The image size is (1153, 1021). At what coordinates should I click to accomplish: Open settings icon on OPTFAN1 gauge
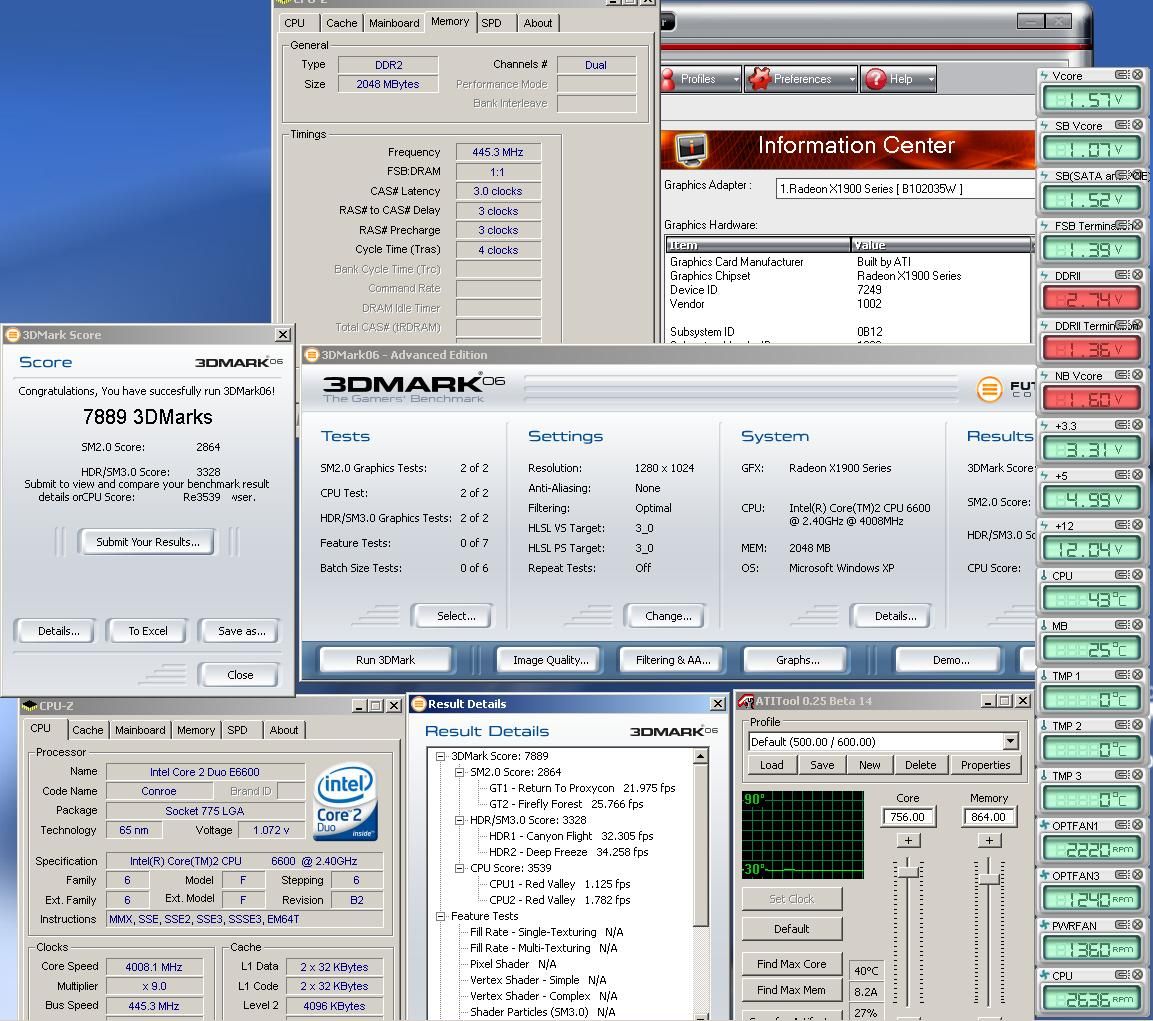click(1122, 825)
